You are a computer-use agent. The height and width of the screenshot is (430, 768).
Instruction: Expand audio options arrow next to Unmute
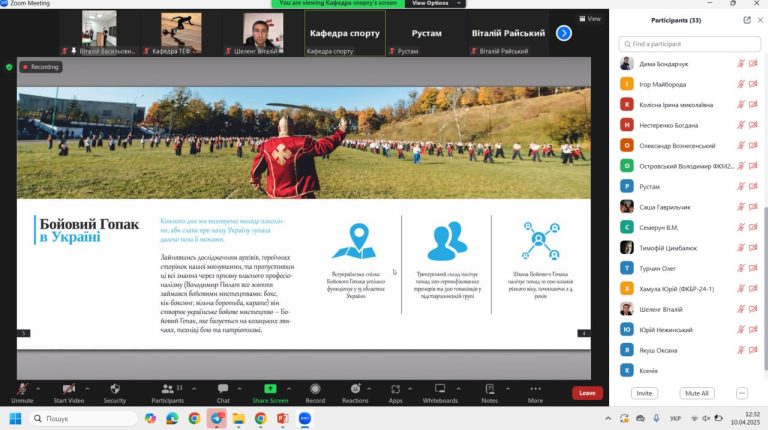tap(38, 389)
